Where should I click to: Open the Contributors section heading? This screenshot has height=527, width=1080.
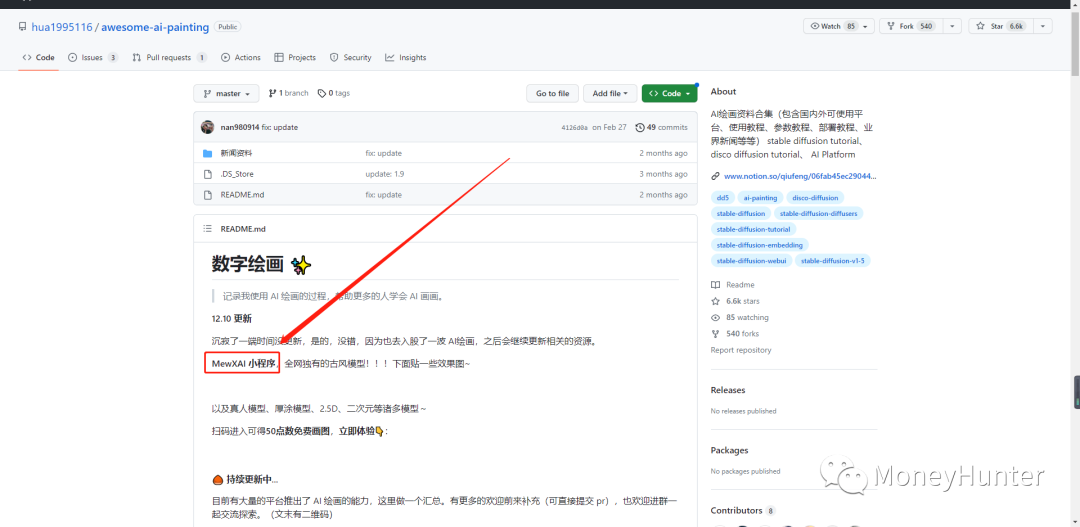click(x=736, y=511)
